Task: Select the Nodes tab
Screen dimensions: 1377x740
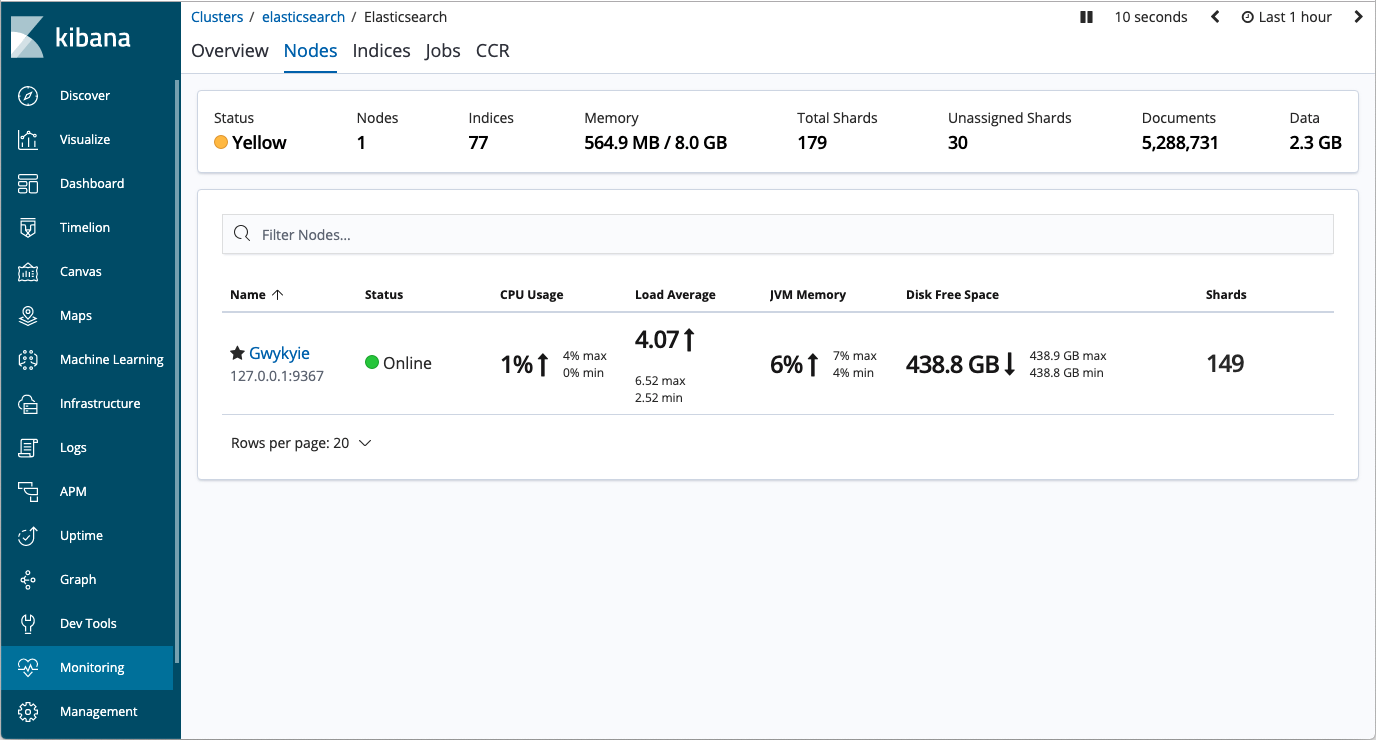Action: [x=311, y=51]
